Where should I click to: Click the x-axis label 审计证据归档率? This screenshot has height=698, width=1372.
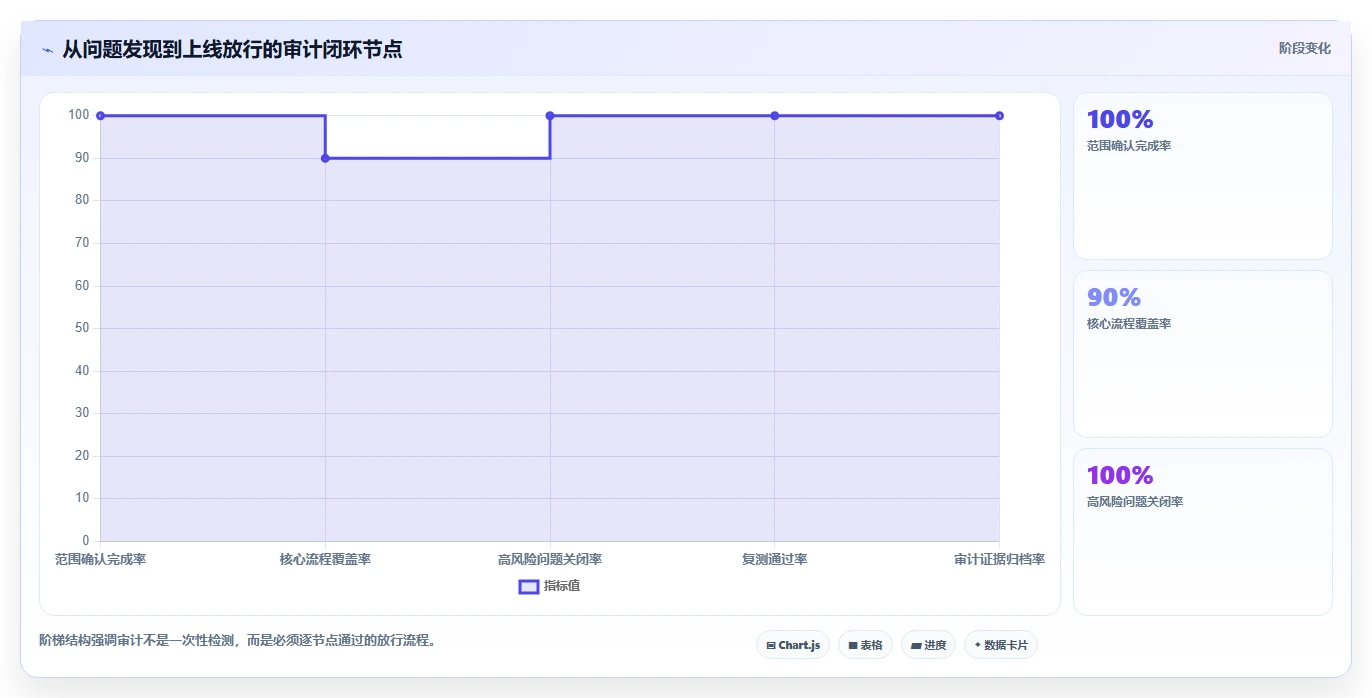tap(999, 559)
